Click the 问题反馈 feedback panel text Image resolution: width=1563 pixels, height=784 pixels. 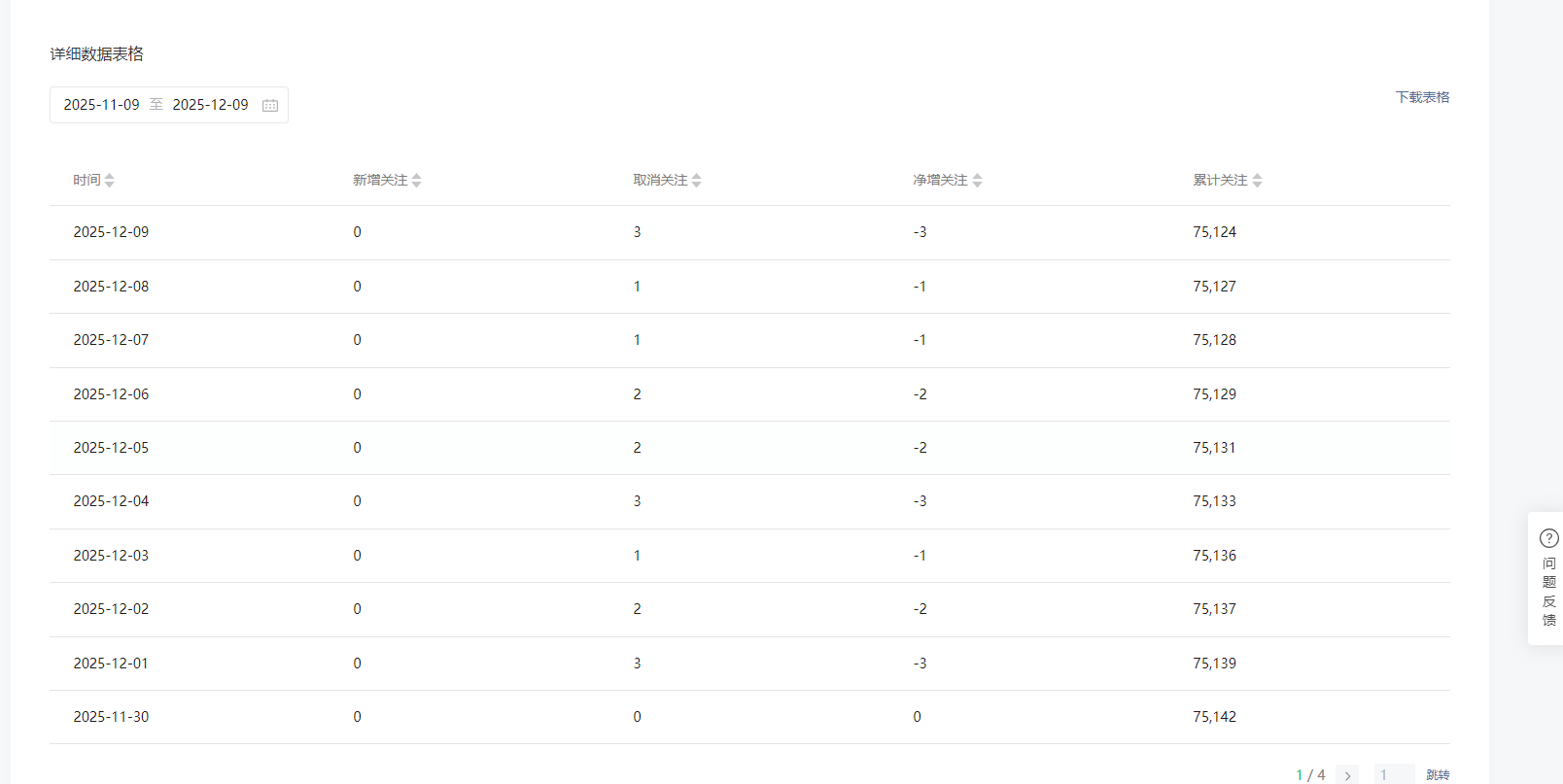coord(1549,592)
